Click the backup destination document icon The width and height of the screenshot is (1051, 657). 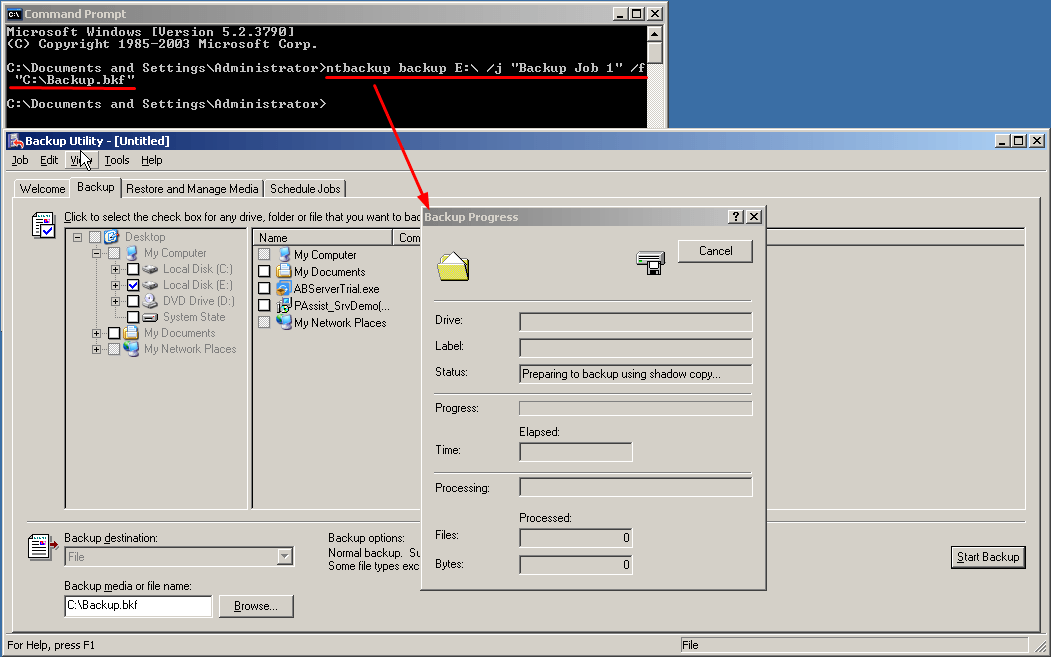[x=43, y=546]
